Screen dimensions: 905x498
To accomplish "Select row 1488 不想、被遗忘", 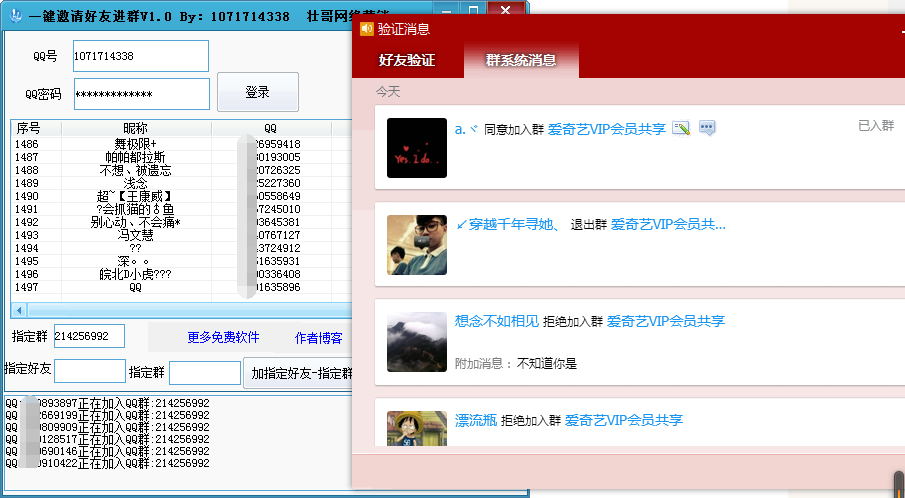I will point(181,170).
